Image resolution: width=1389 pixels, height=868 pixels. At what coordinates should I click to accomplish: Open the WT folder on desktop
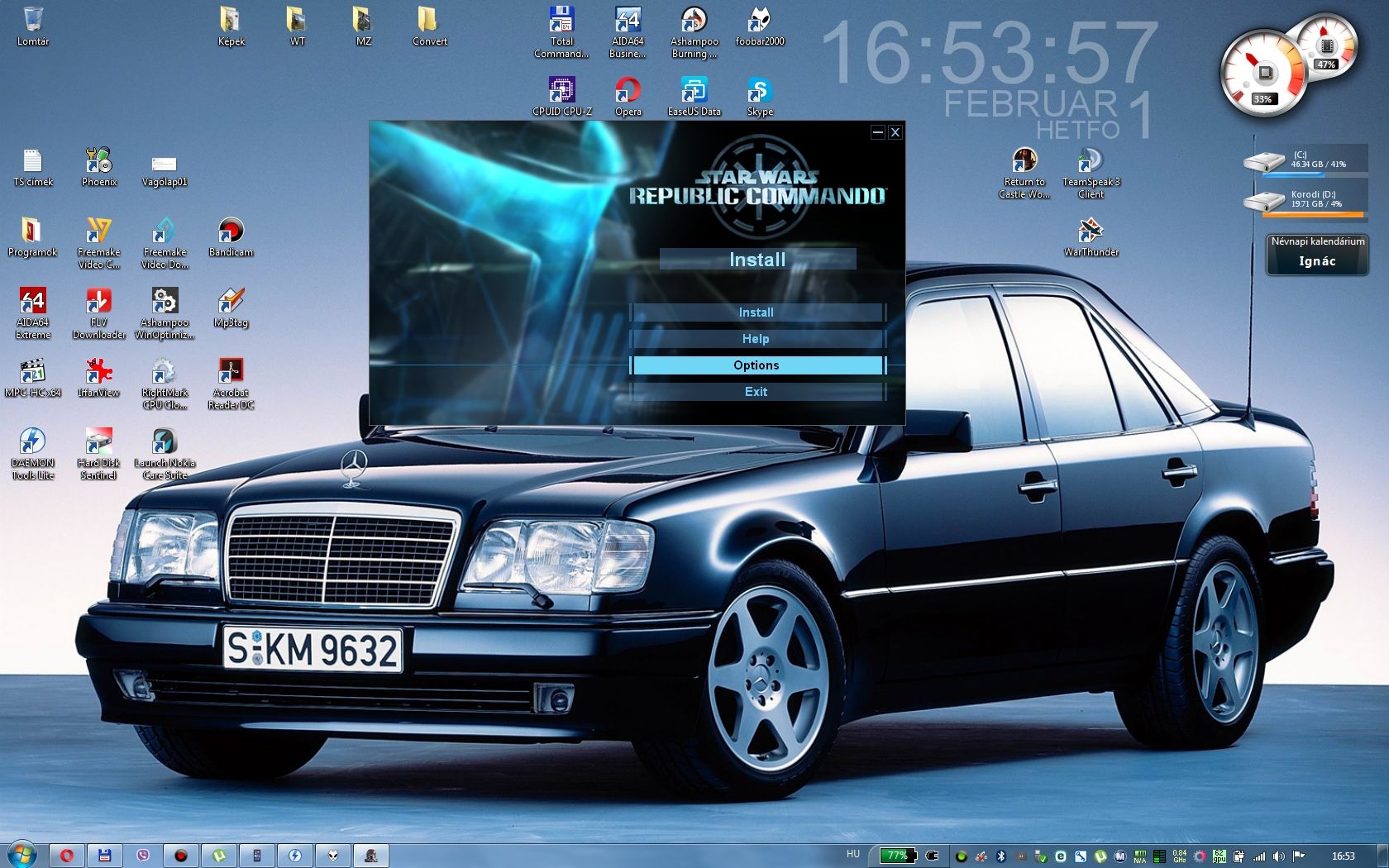pyautogui.click(x=297, y=26)
